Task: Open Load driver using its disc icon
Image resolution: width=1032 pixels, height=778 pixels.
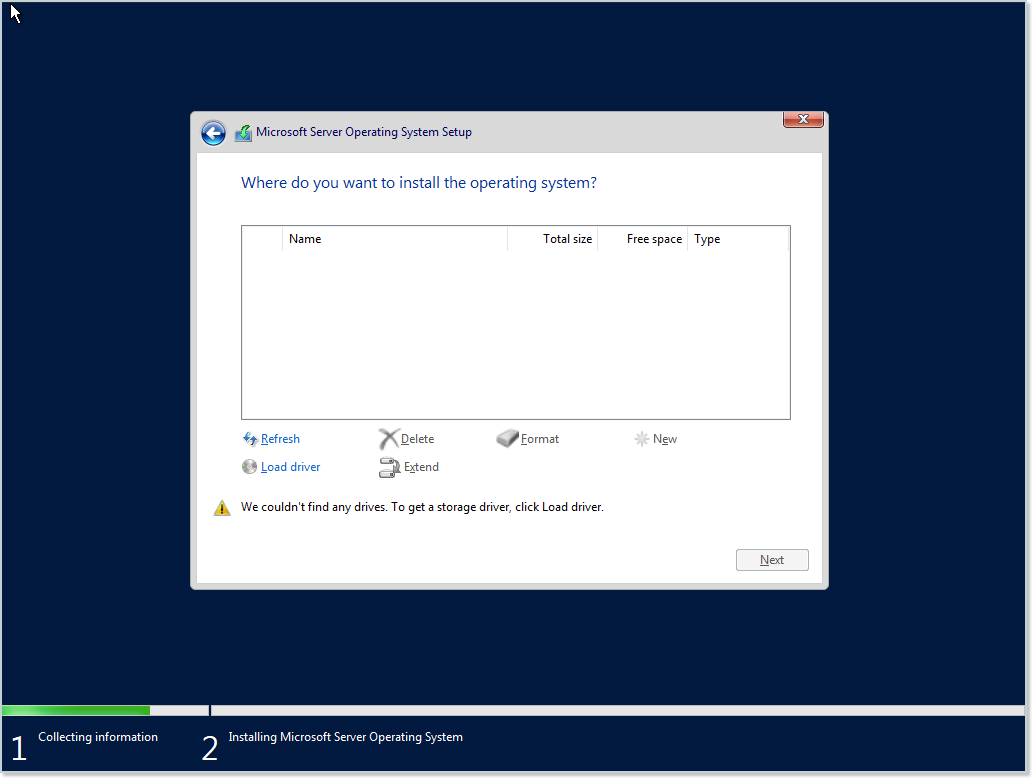Action: 249,466
